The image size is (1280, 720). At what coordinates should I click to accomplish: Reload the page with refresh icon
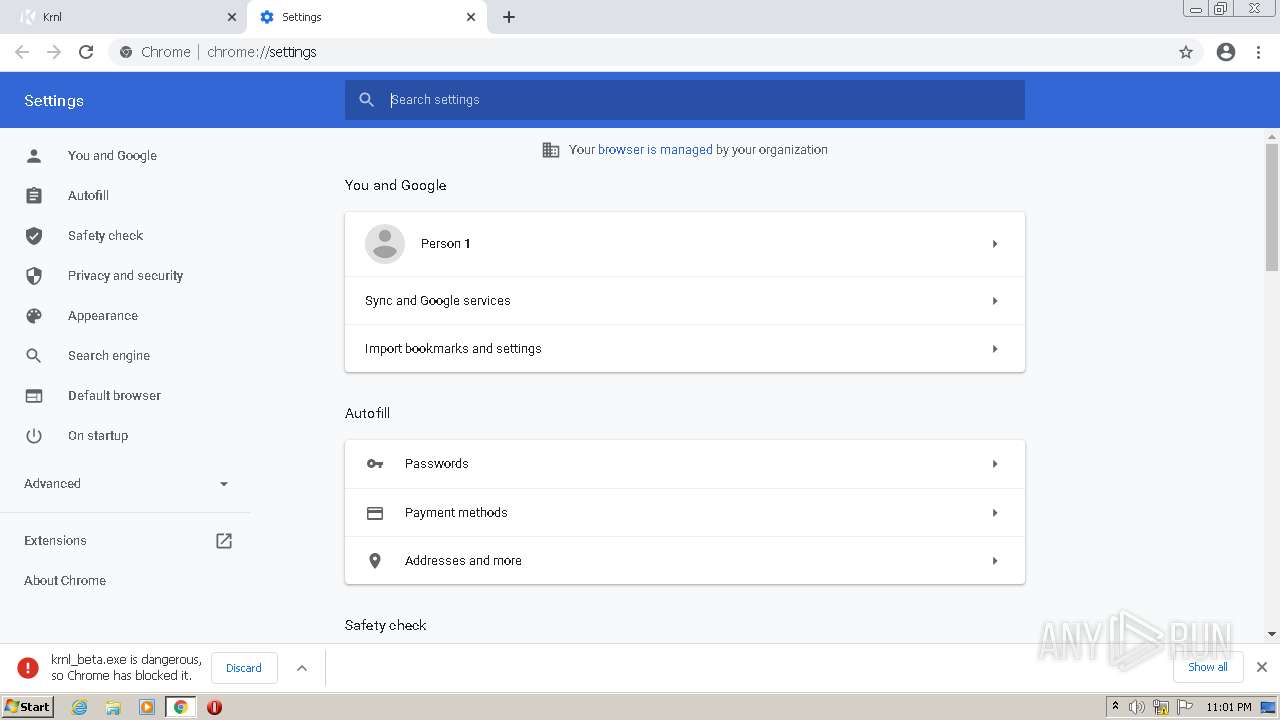(x=86, y=52)
